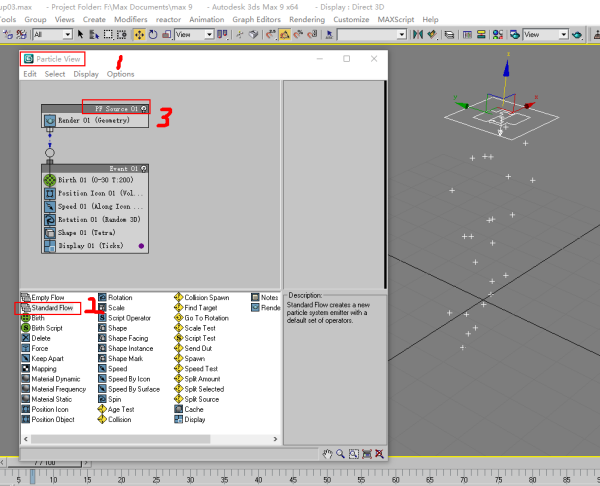Select Rotation 01 (Random 3D) operator
Viewport: 600px width, 486px height.
[95, 219]
